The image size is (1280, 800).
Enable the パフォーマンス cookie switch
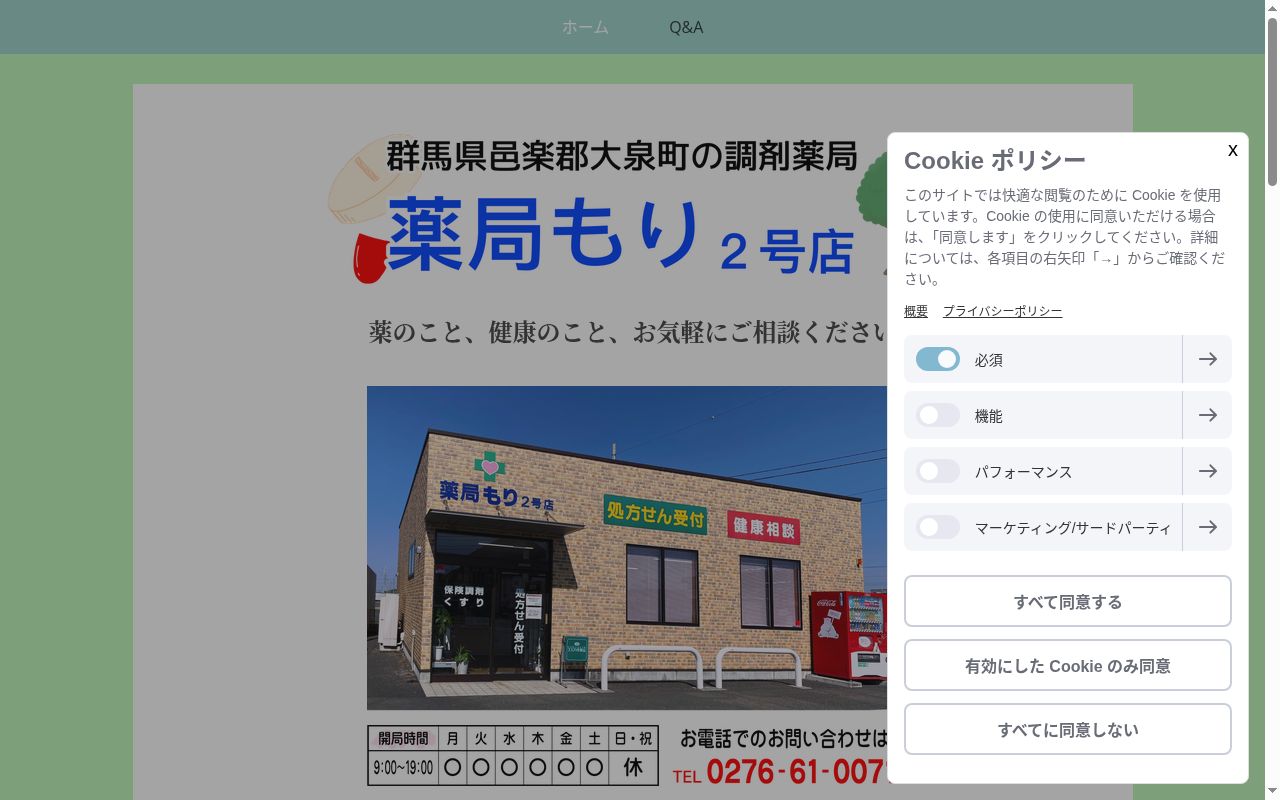coord(938,471)
